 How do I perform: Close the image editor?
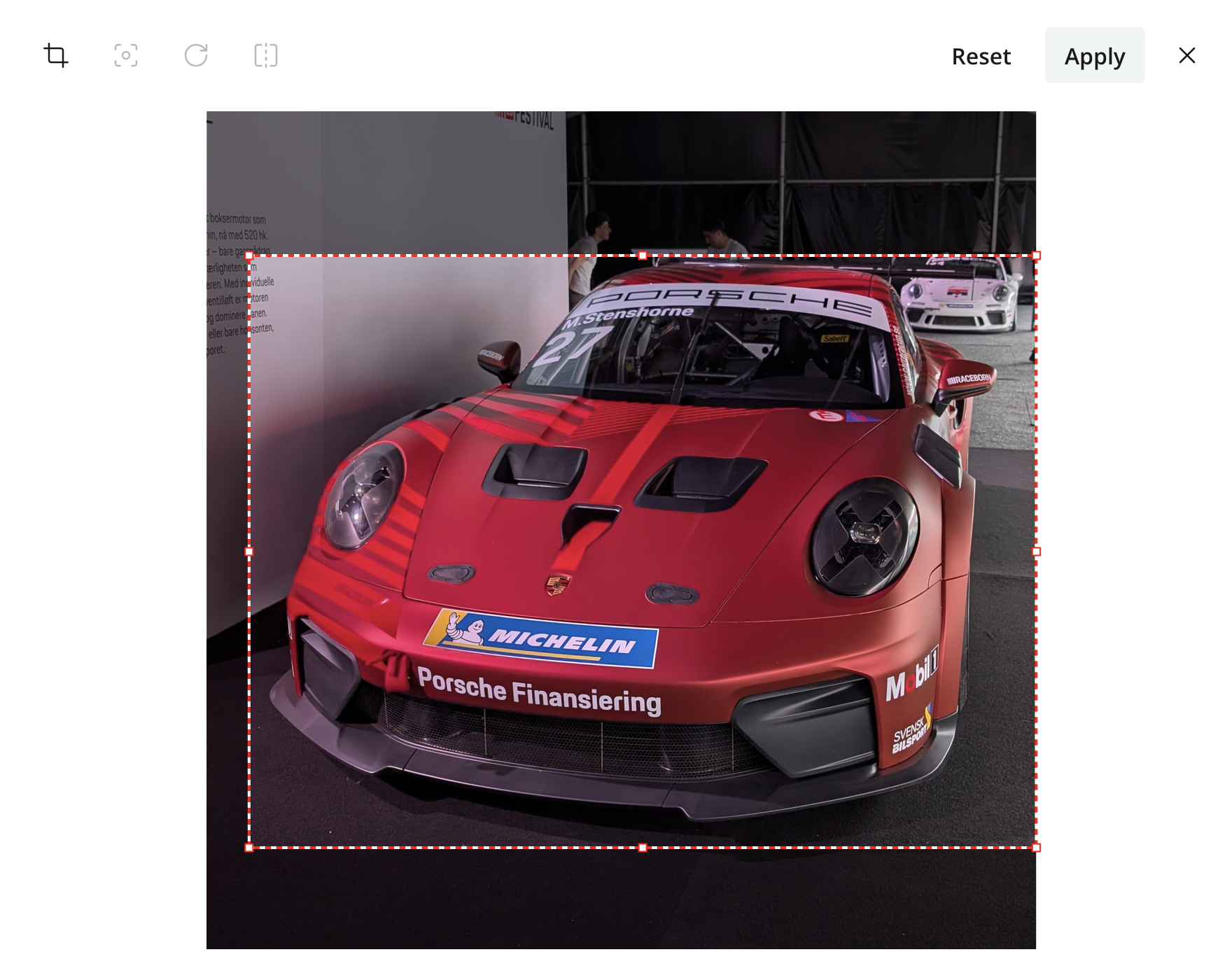click(1186, 55)
